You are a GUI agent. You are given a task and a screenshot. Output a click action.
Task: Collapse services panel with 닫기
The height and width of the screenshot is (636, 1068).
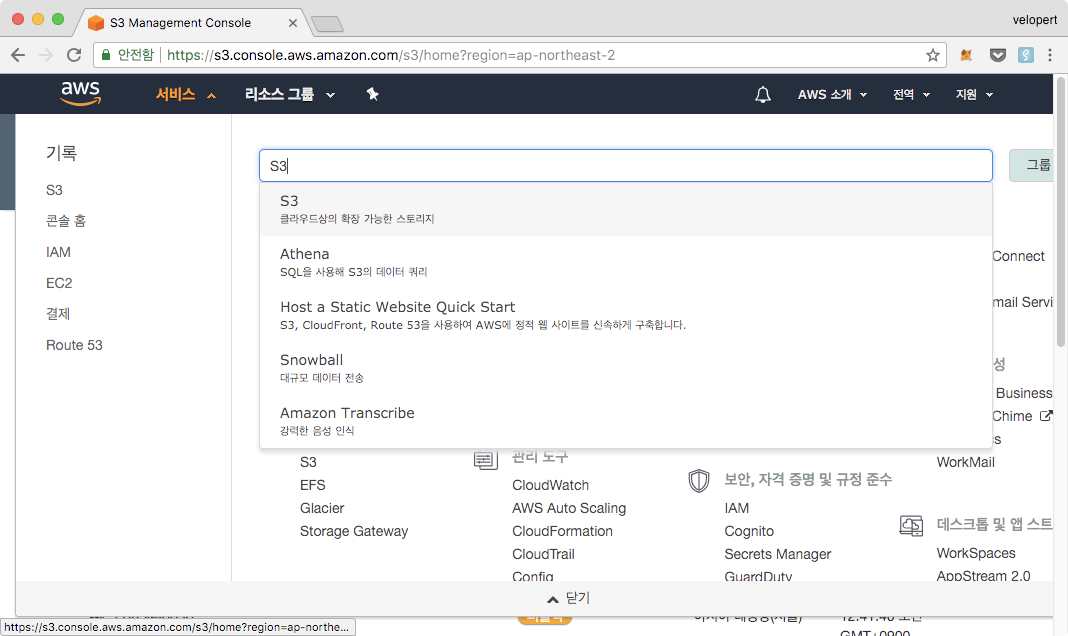coord(569,598)
